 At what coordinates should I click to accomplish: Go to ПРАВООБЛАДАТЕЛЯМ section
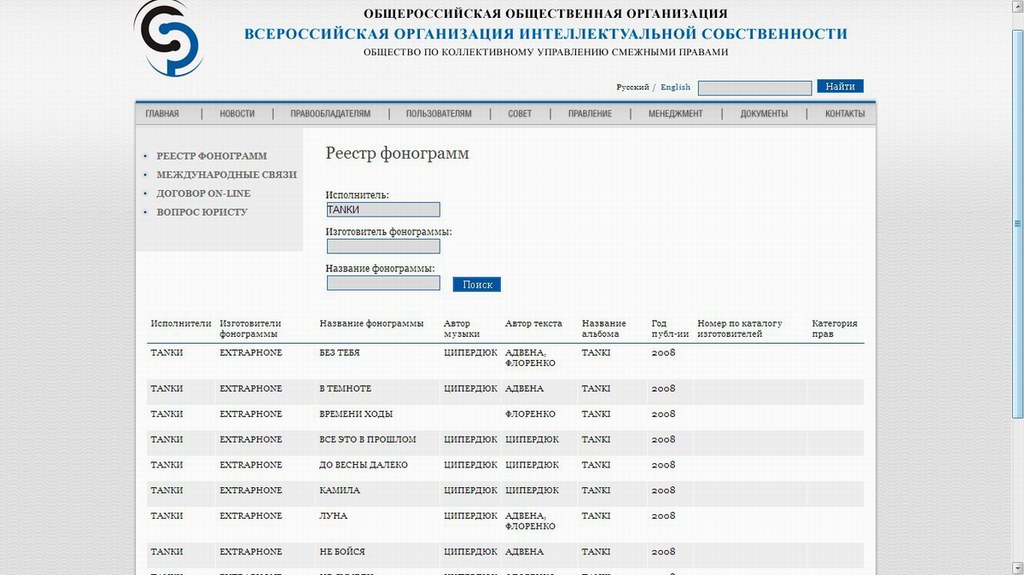[x=330, y=114]
